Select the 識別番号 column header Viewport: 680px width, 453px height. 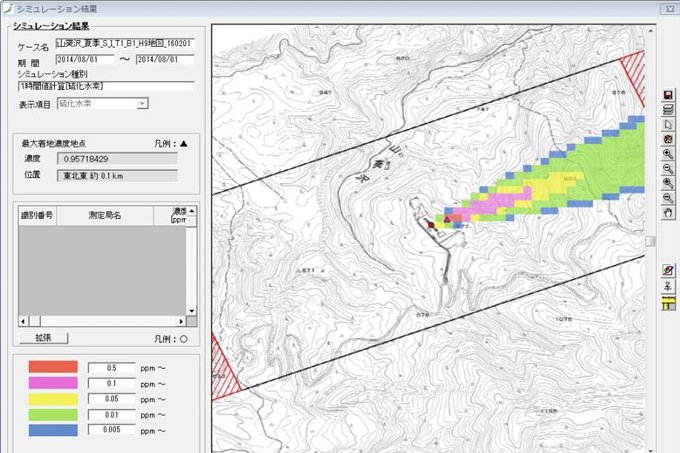coord(36,215)
